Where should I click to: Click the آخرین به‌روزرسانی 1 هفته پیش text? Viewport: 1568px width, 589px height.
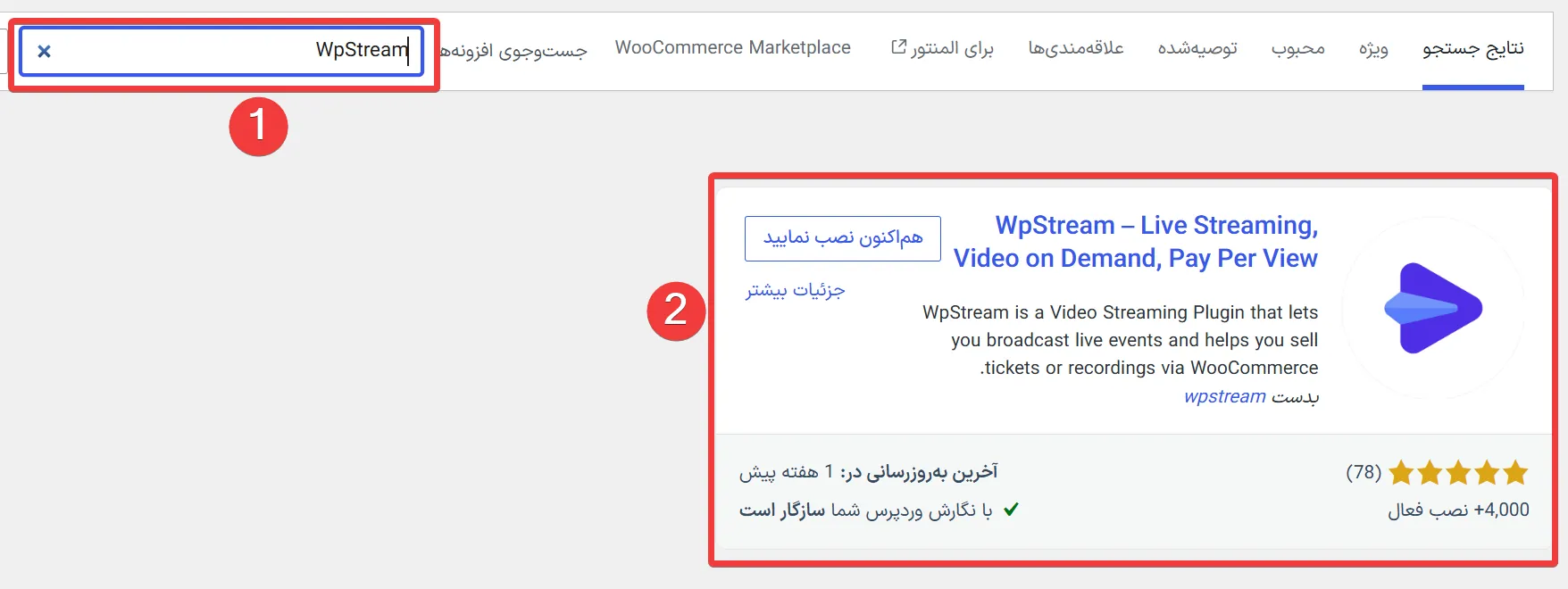tap(868, 472)
